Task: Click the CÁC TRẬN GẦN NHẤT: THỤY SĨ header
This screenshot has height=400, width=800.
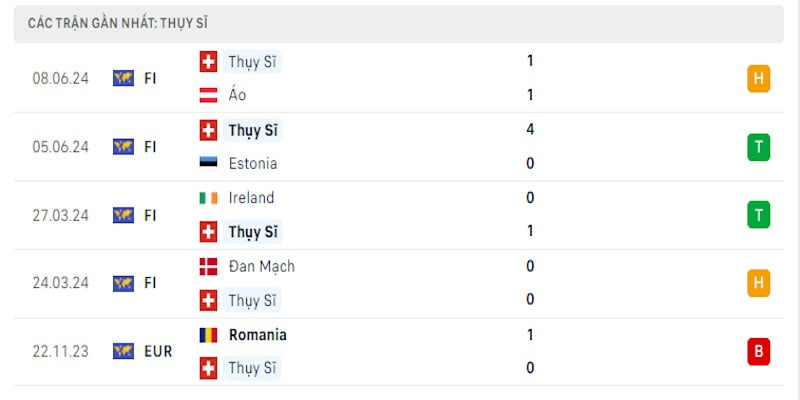Action: [118, 23]
